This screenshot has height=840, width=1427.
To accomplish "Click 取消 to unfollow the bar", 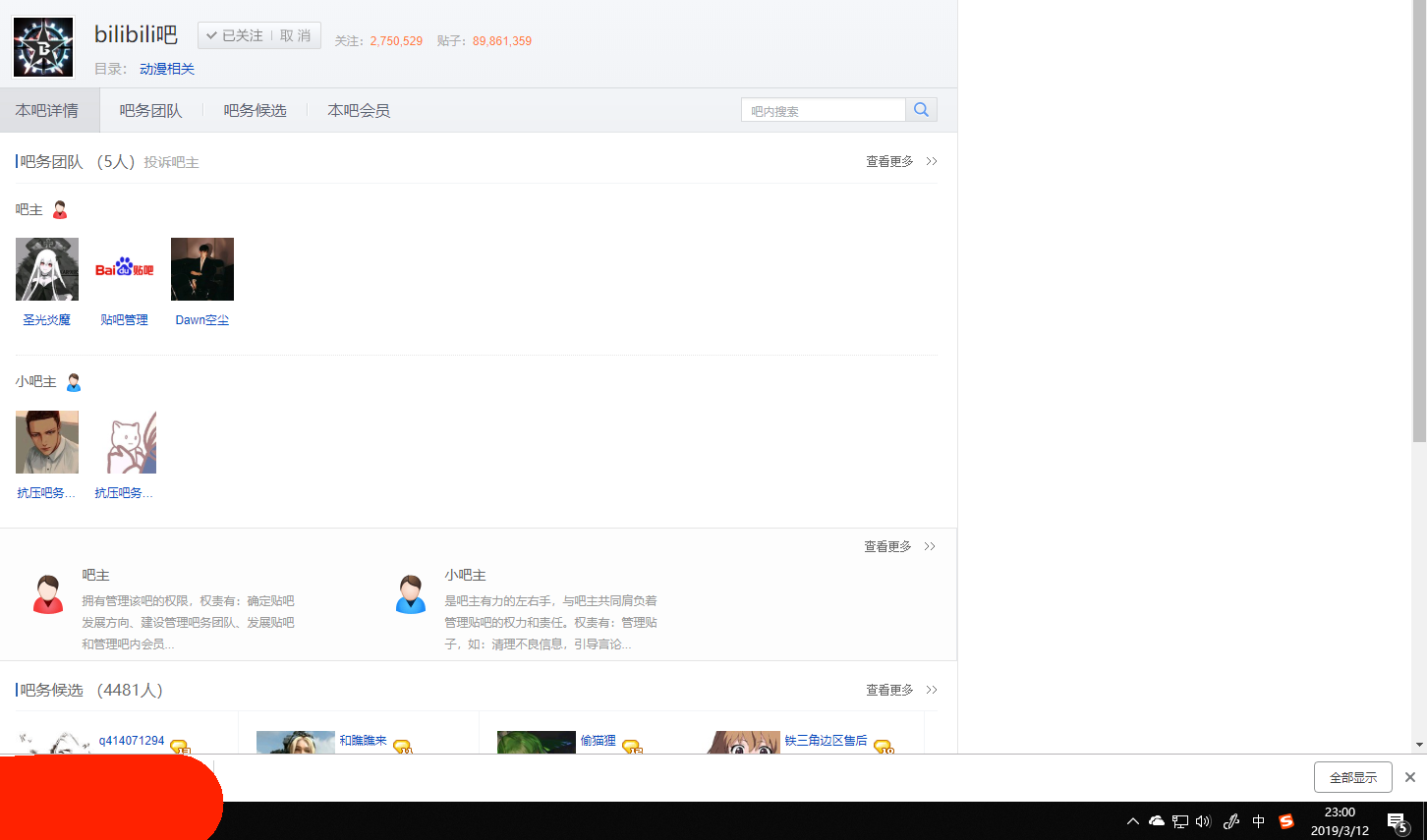I will (x=296, y=35).
